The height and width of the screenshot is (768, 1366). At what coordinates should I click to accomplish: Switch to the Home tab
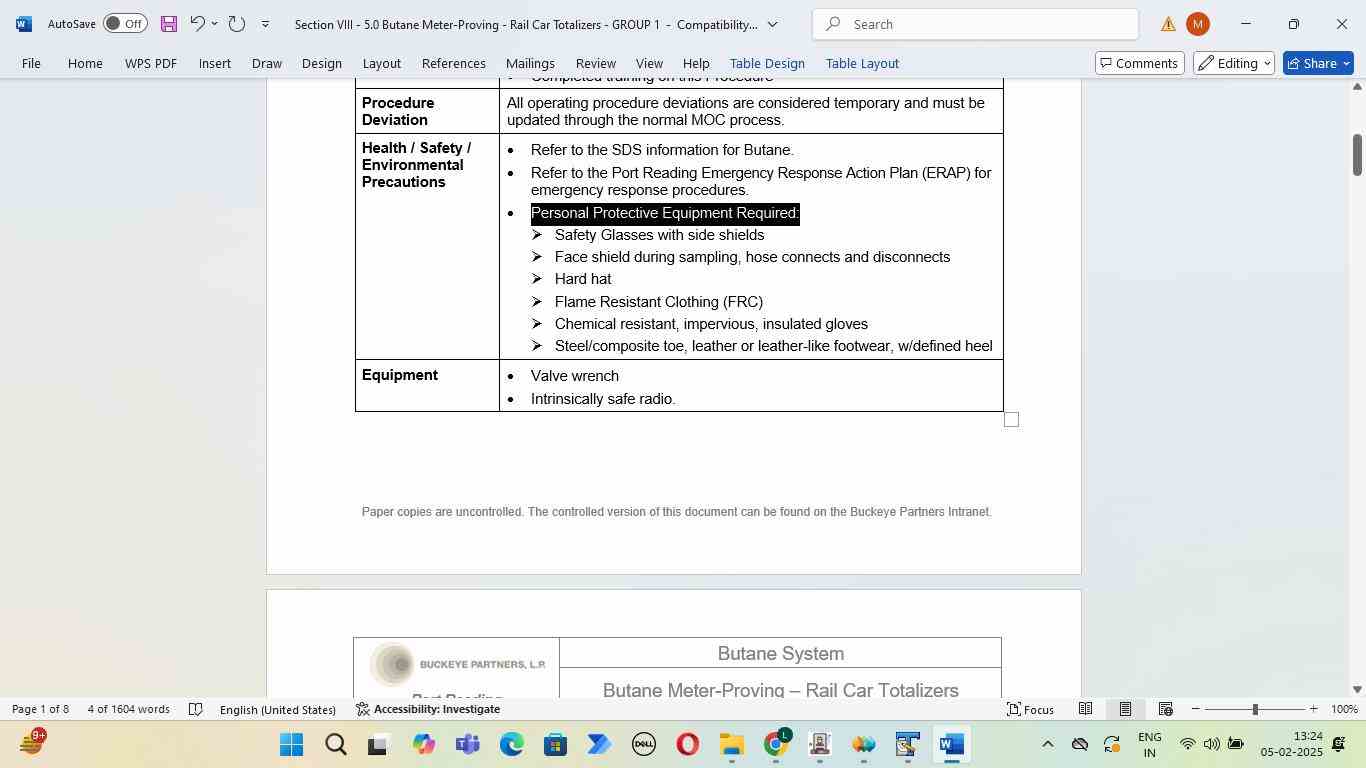(85, 63)
